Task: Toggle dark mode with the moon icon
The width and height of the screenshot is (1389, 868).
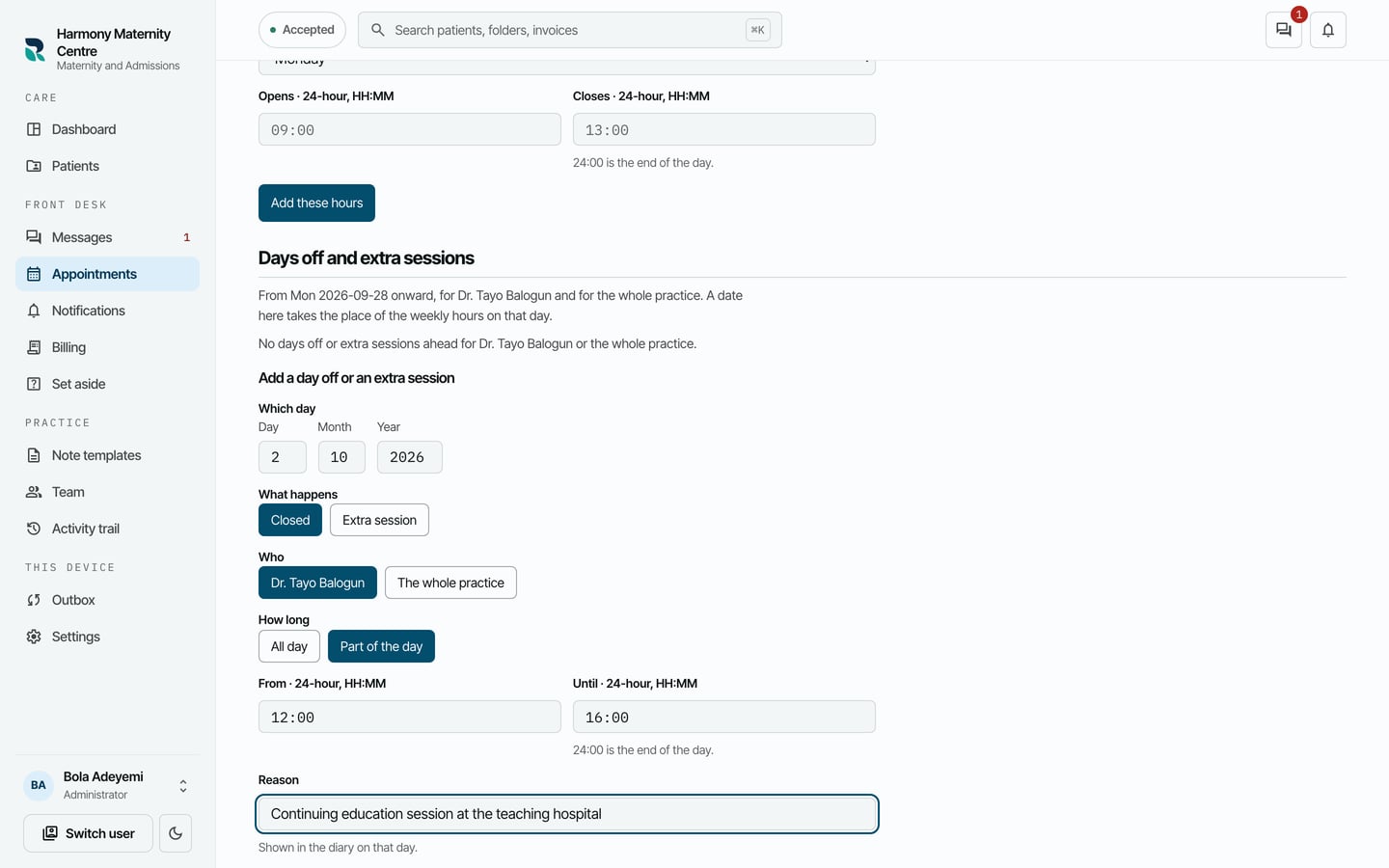Action: coord(176,833)
